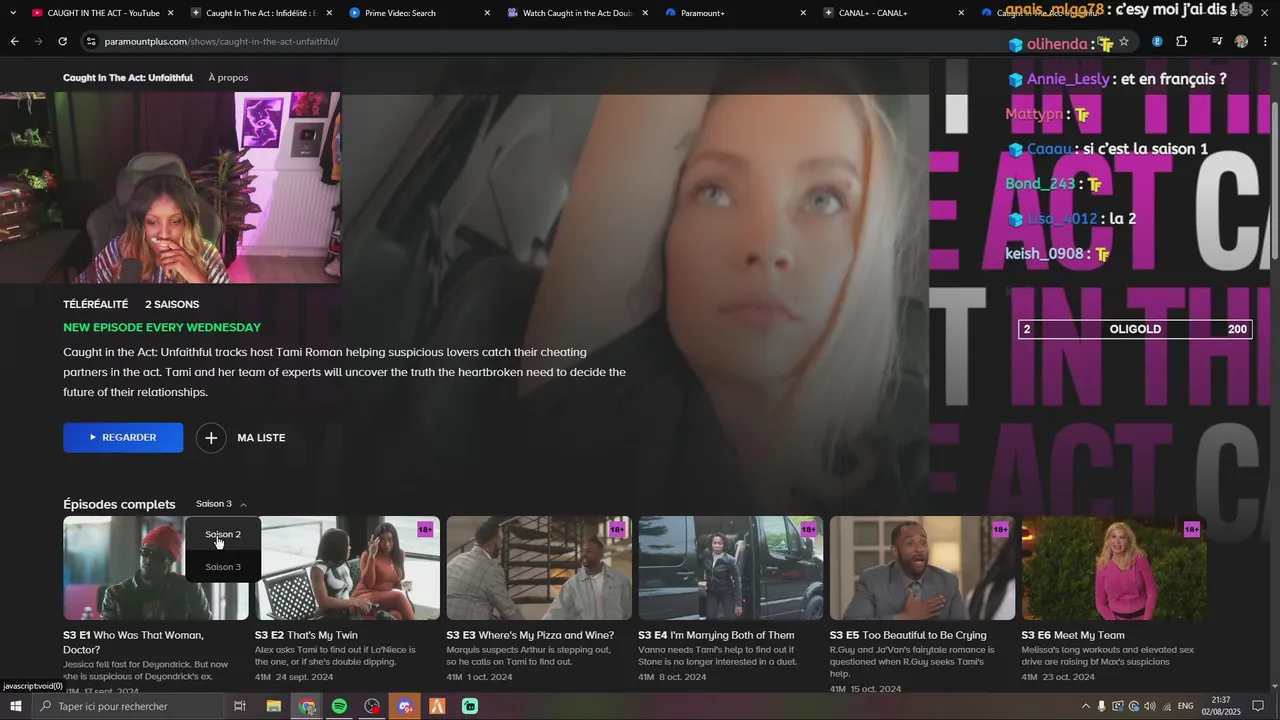
Task: Open S3 E5 Too Beautiful to Be Crying thumbnail
Action: (922, 568)
